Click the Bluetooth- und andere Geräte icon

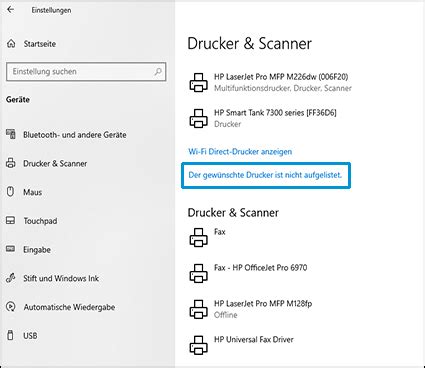(11, 134)
